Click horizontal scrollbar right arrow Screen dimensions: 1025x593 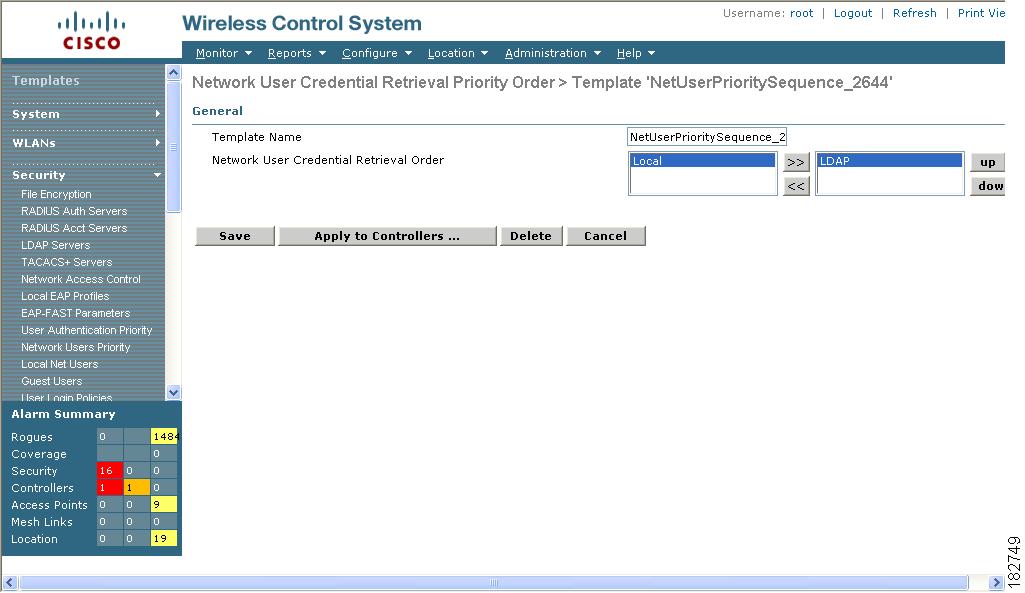996,582
